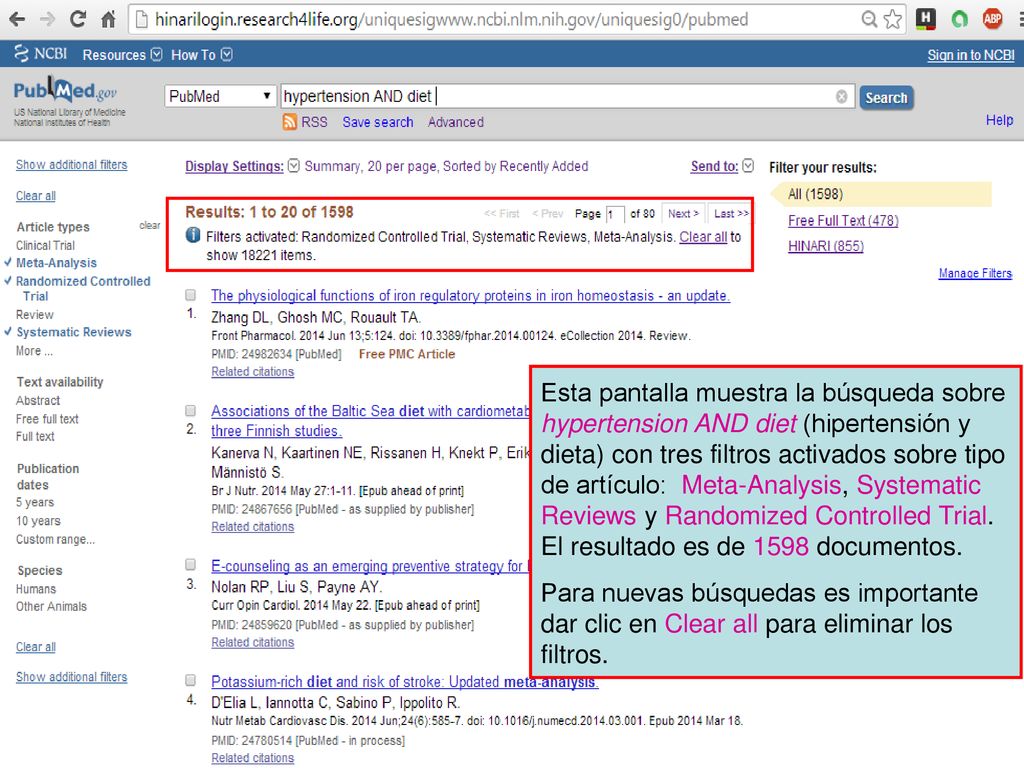Screen dimensions: 1024x768
Task: Uncheck the Meta-Analysis filter
Action: [x=56, y=263]
